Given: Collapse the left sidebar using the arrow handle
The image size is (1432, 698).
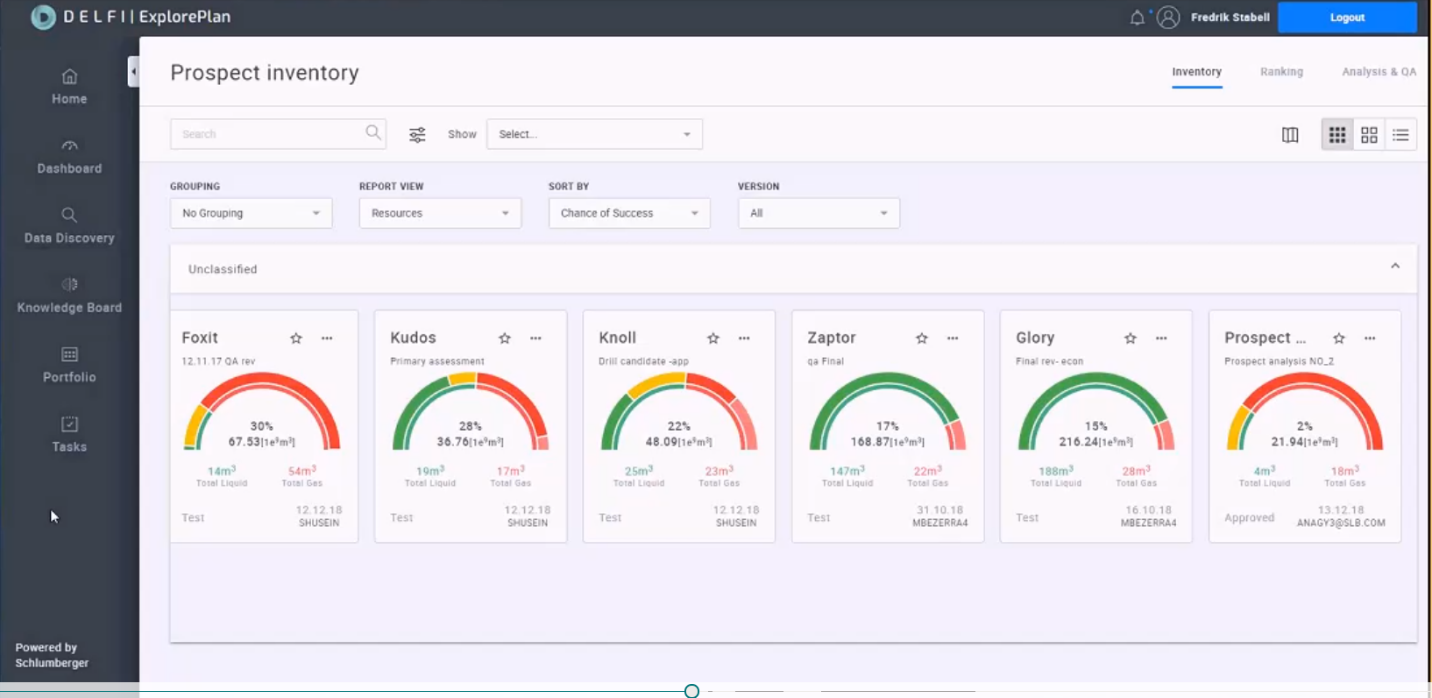Looking at the screenshot, I should click(x=133, y=72).
